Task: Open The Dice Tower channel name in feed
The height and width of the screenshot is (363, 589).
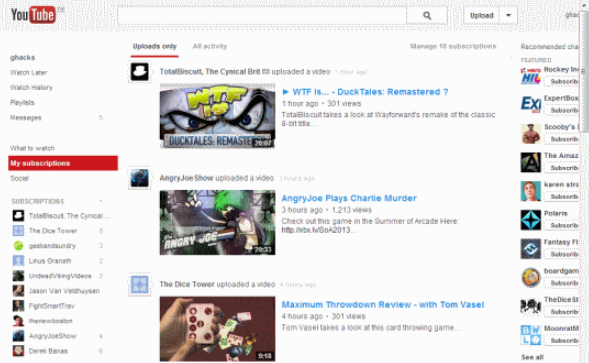Action: (187, 284)
